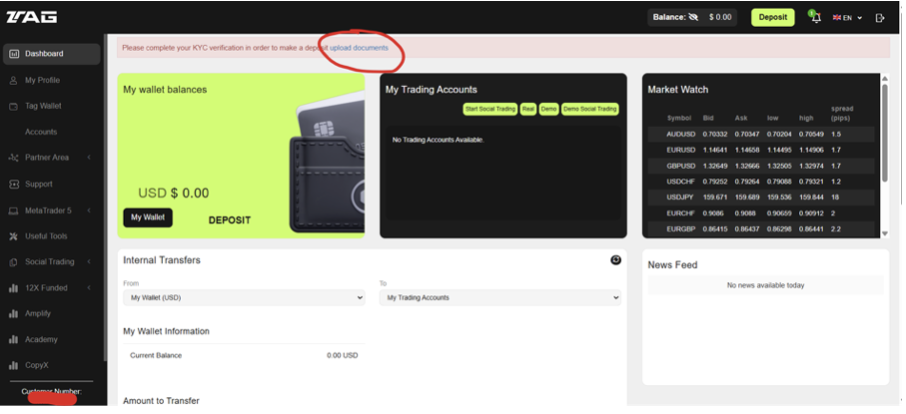Click 'No Trading Accounts Available.' message

point(438,140)
